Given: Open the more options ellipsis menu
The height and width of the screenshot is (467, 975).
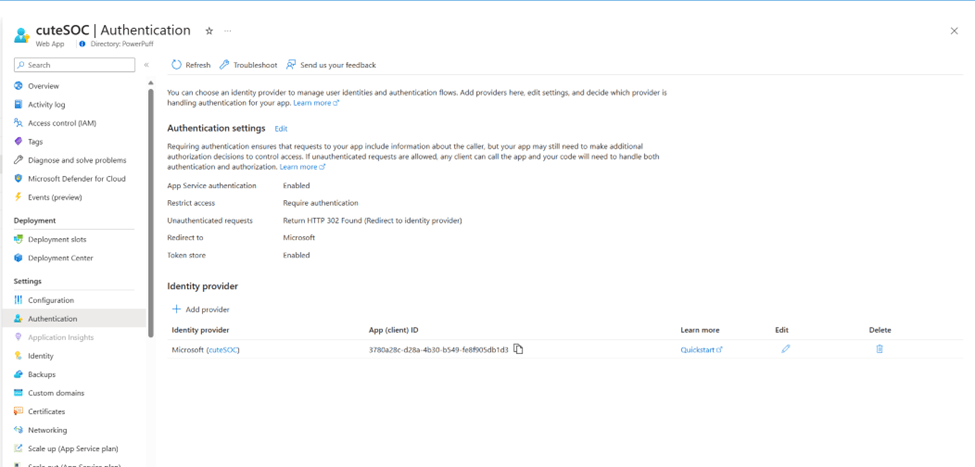Looking at the screenshot, I should (x=228, y=31).
